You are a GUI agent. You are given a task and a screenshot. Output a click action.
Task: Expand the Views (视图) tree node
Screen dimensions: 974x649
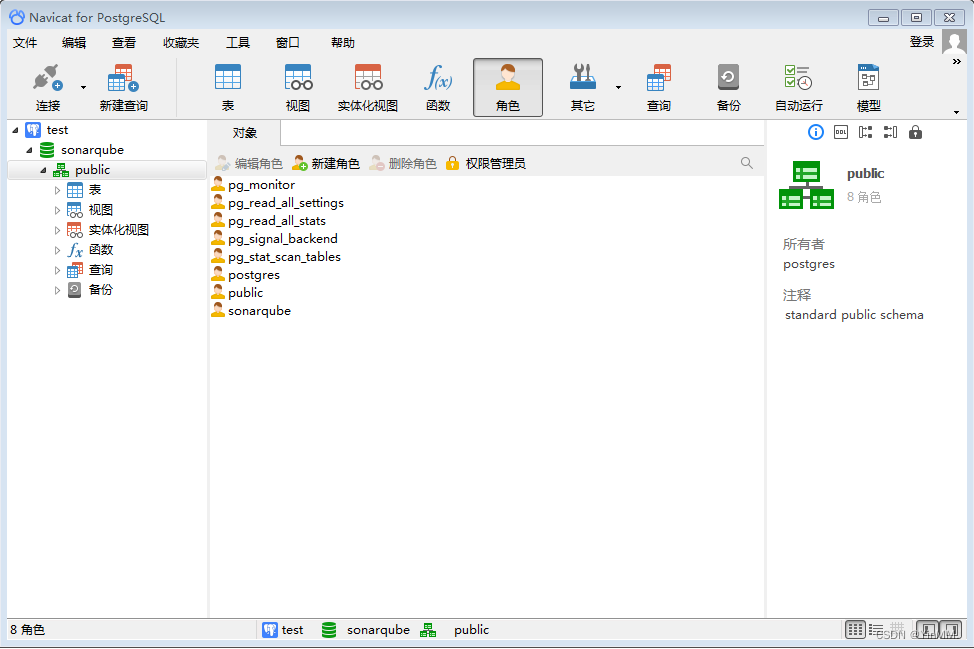(x=57, y=210)
